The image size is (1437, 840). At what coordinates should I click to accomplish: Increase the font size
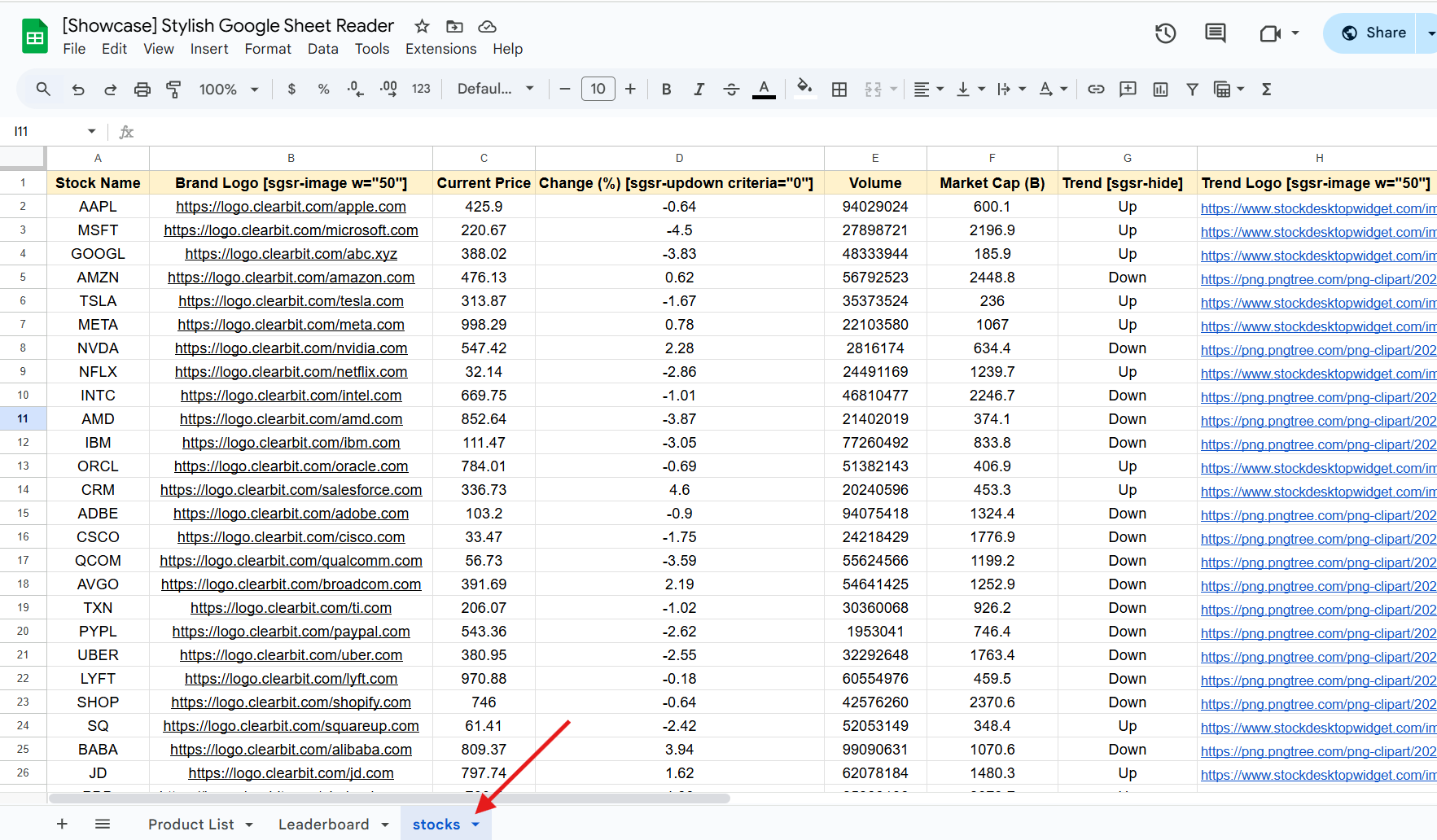pos(630,89)
